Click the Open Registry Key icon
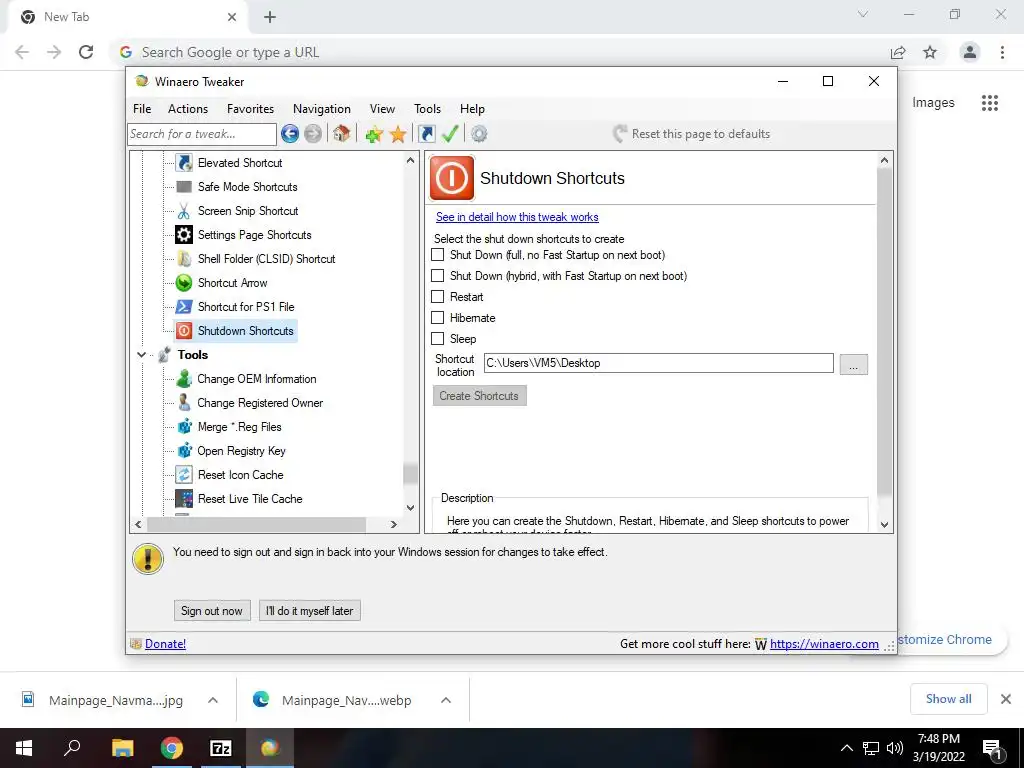Viewport: 1024px width, 768px height. tap(184, 451)
